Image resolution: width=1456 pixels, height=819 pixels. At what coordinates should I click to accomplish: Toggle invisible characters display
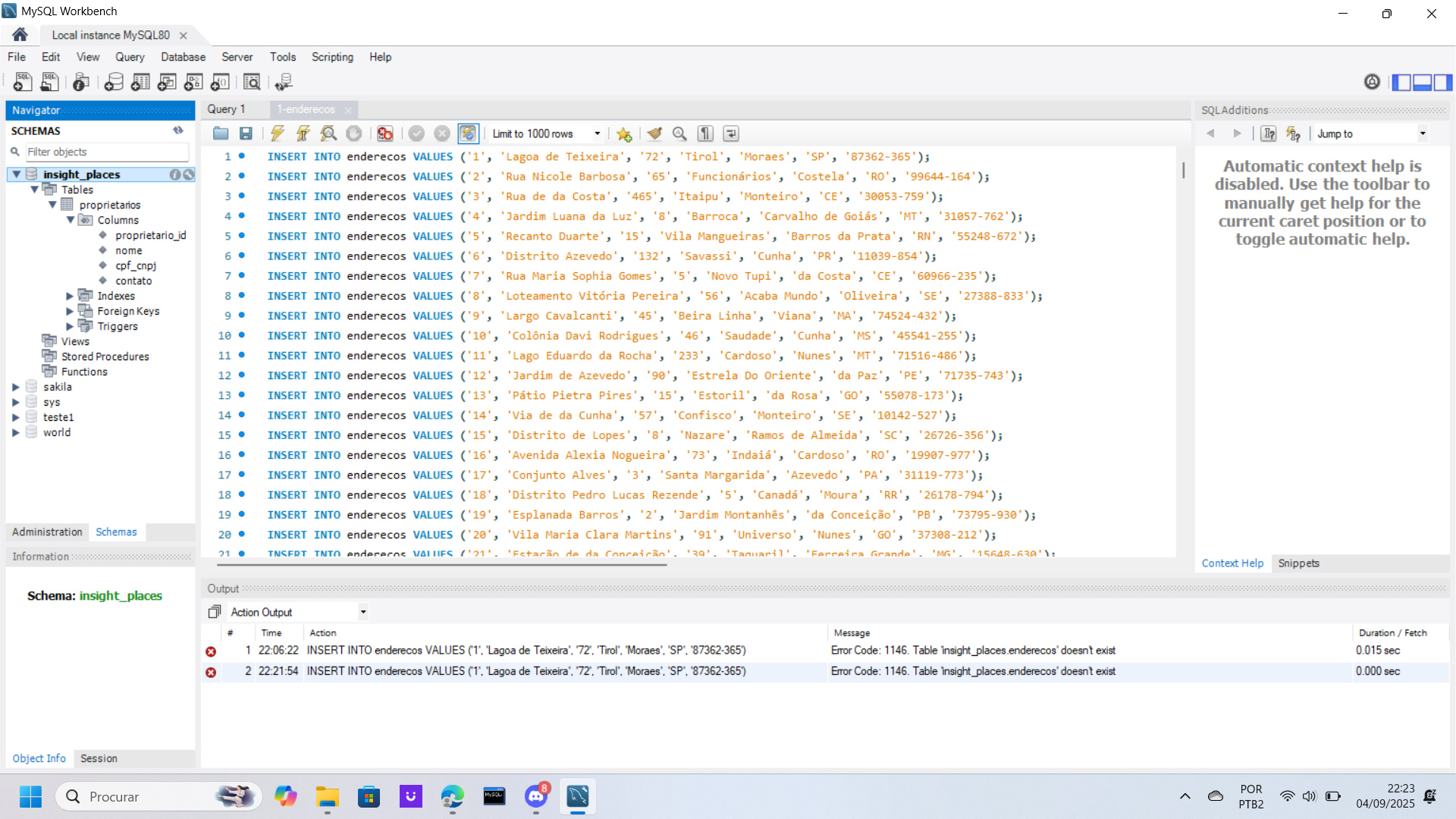point(705,133)
